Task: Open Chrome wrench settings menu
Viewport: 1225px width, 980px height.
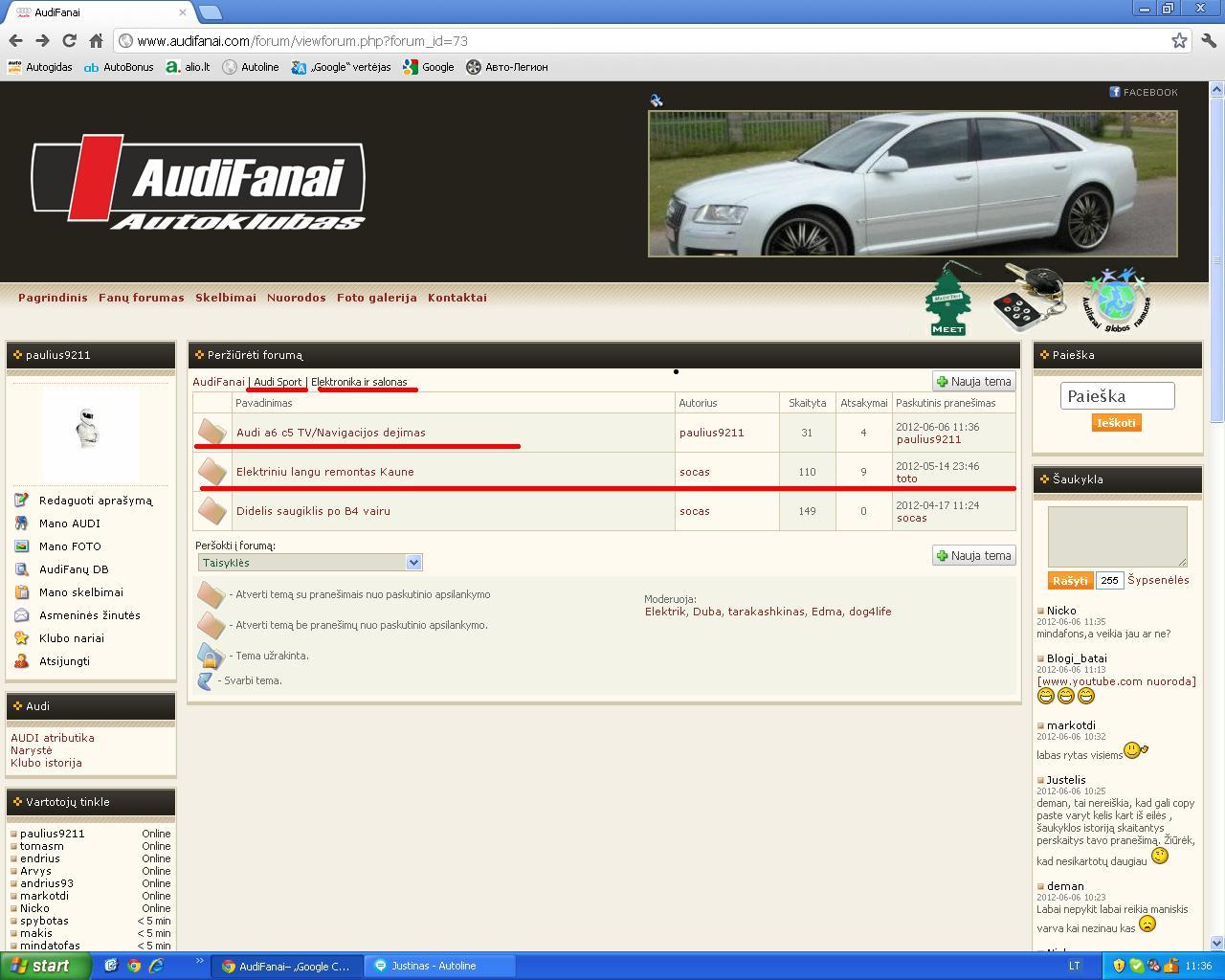Action: click(1208, 40)
